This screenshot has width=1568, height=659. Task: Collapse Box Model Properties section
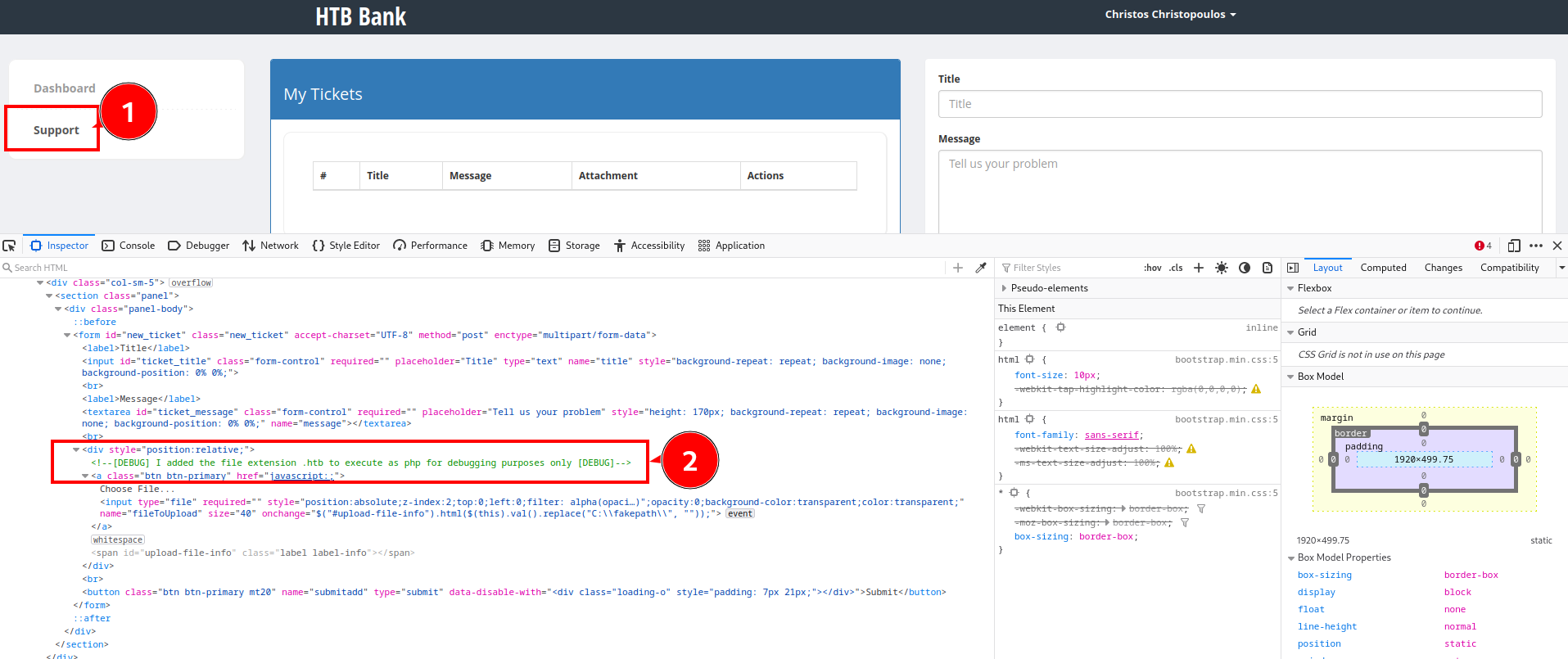pyautogui.click(x=1290, y=557)
